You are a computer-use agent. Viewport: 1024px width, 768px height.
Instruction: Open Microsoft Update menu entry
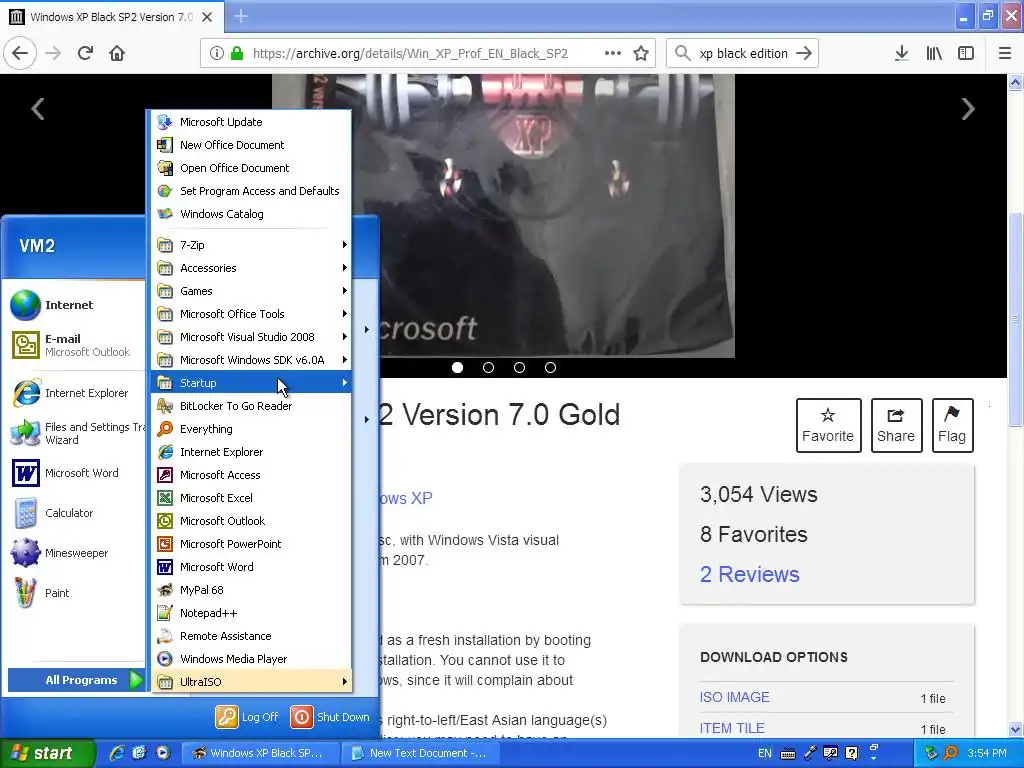[251, 122]
